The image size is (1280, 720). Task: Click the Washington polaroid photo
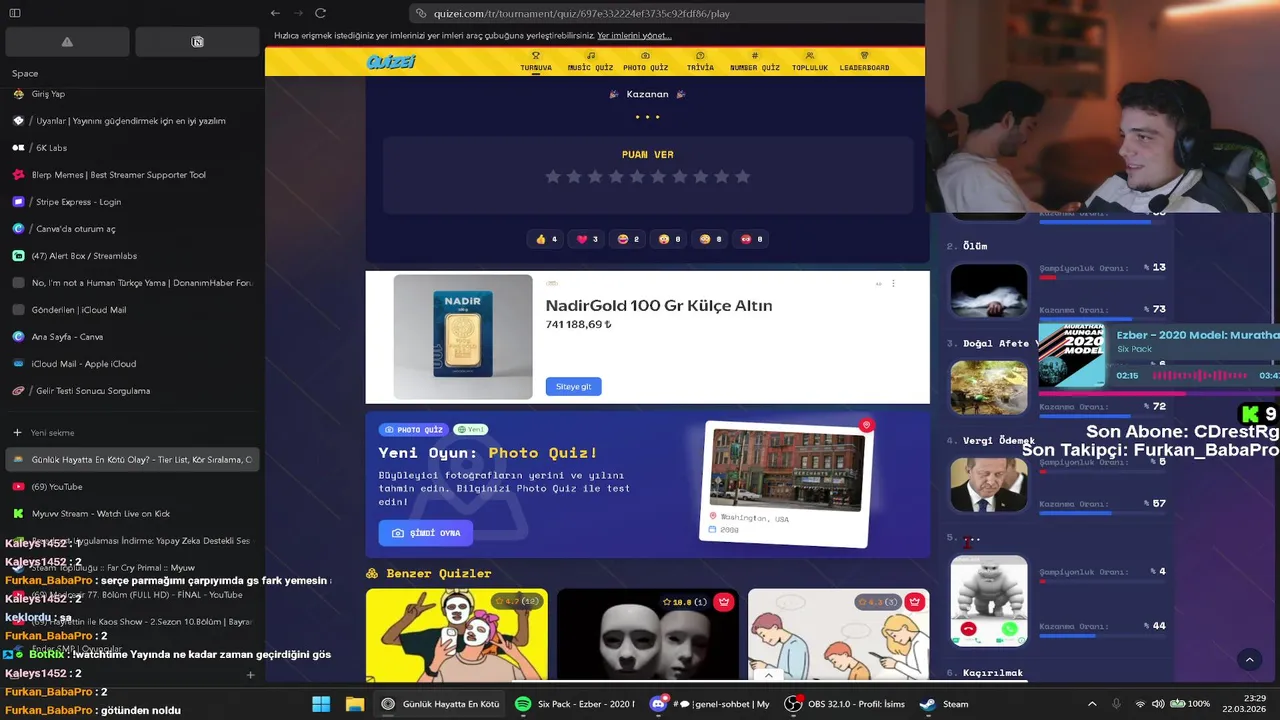[788, 483]
